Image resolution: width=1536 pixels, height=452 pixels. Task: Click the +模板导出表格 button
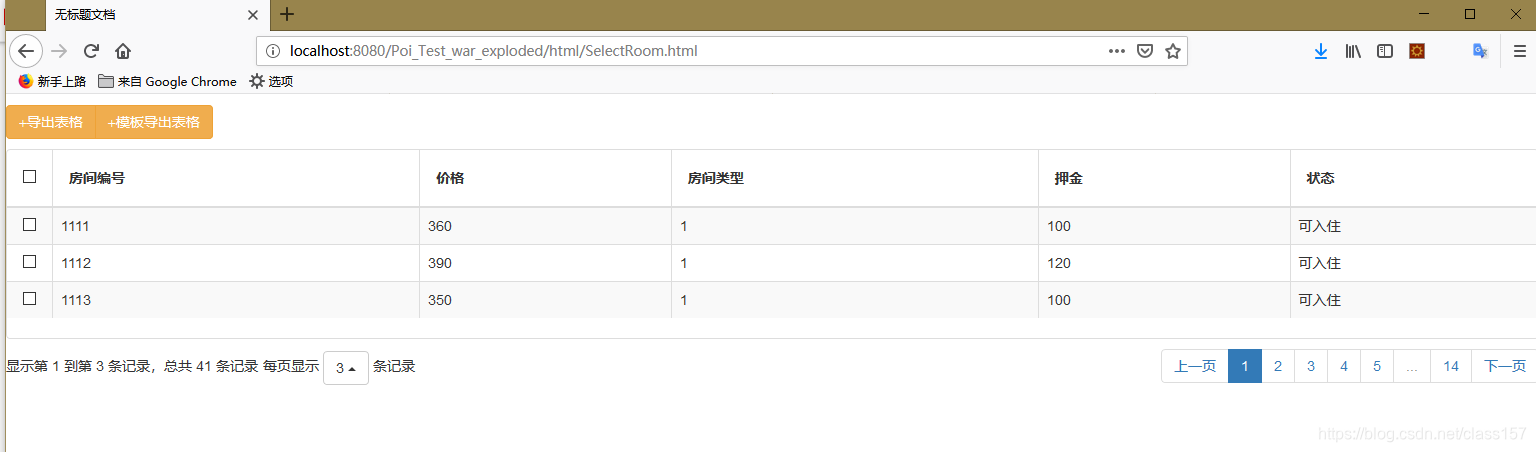pyautogui.click(x=154, y=122)
